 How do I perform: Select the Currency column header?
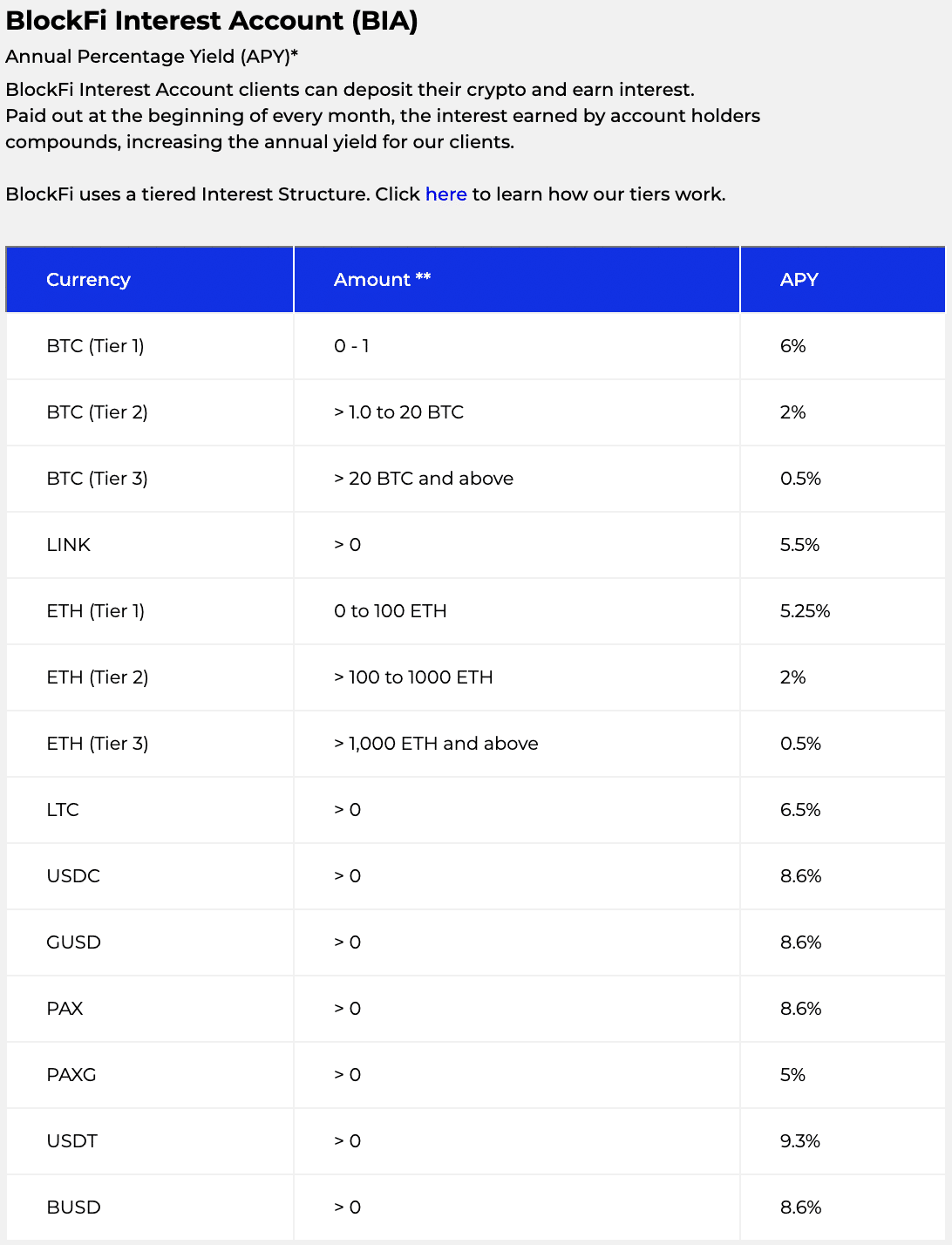(x=150, y=279)
